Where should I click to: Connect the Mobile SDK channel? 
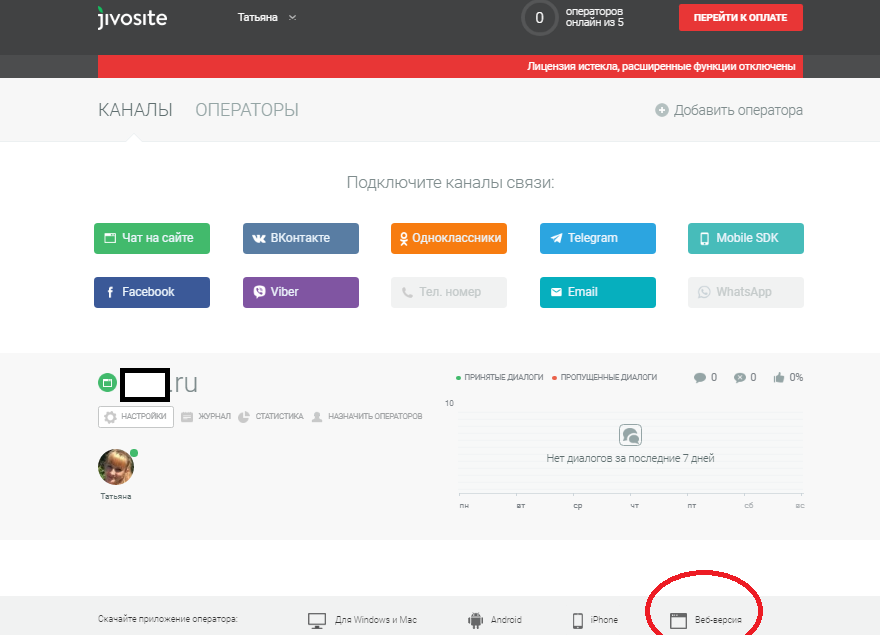coord(746,238)
